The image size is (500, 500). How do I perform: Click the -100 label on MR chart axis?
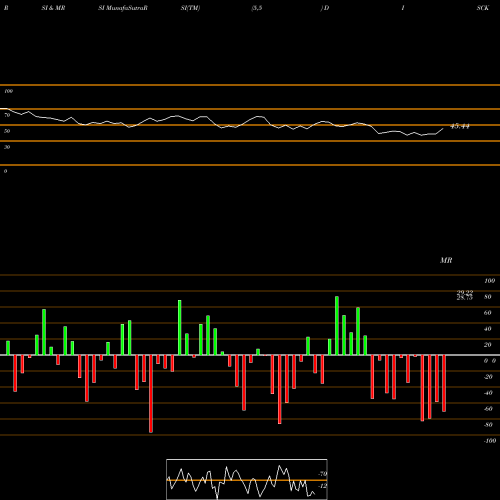(489, 441)
